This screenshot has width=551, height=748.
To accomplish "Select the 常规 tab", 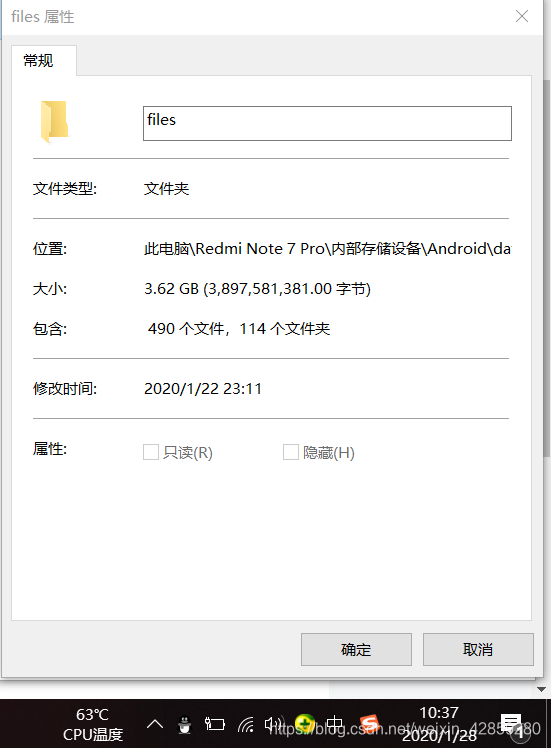I will (x=38, y=61).
